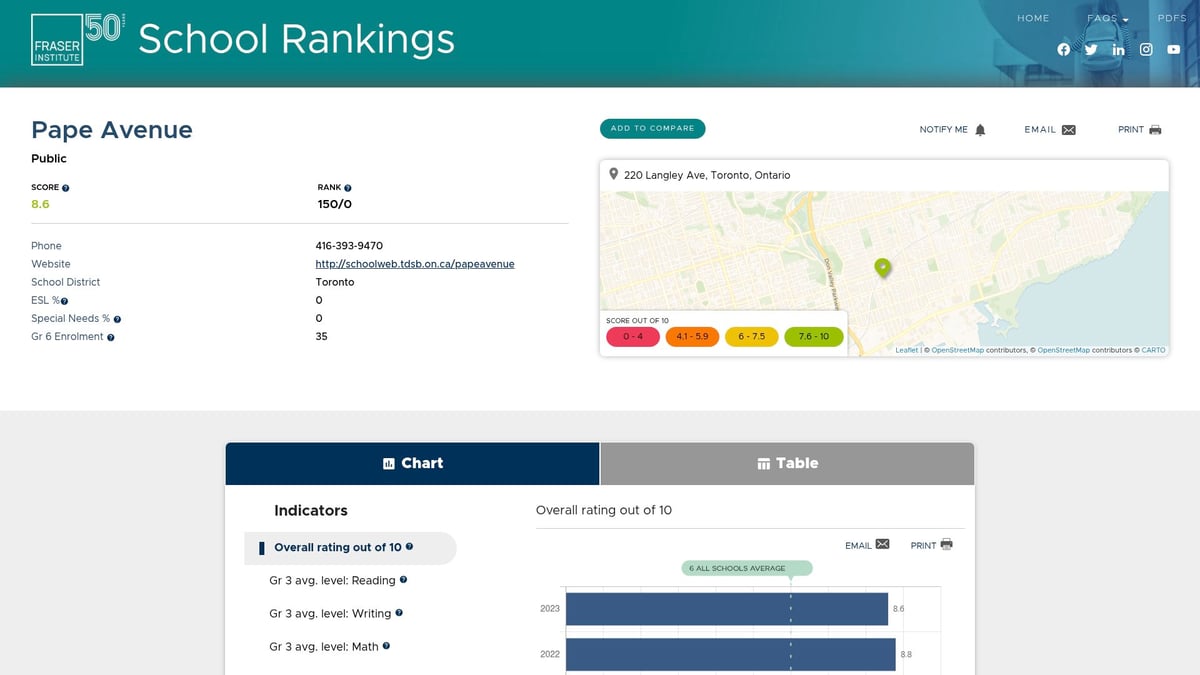Open the schoolweb.tdsb.on.ca/papeavenue website link
1200x675 pixels.
click(415, 263)
